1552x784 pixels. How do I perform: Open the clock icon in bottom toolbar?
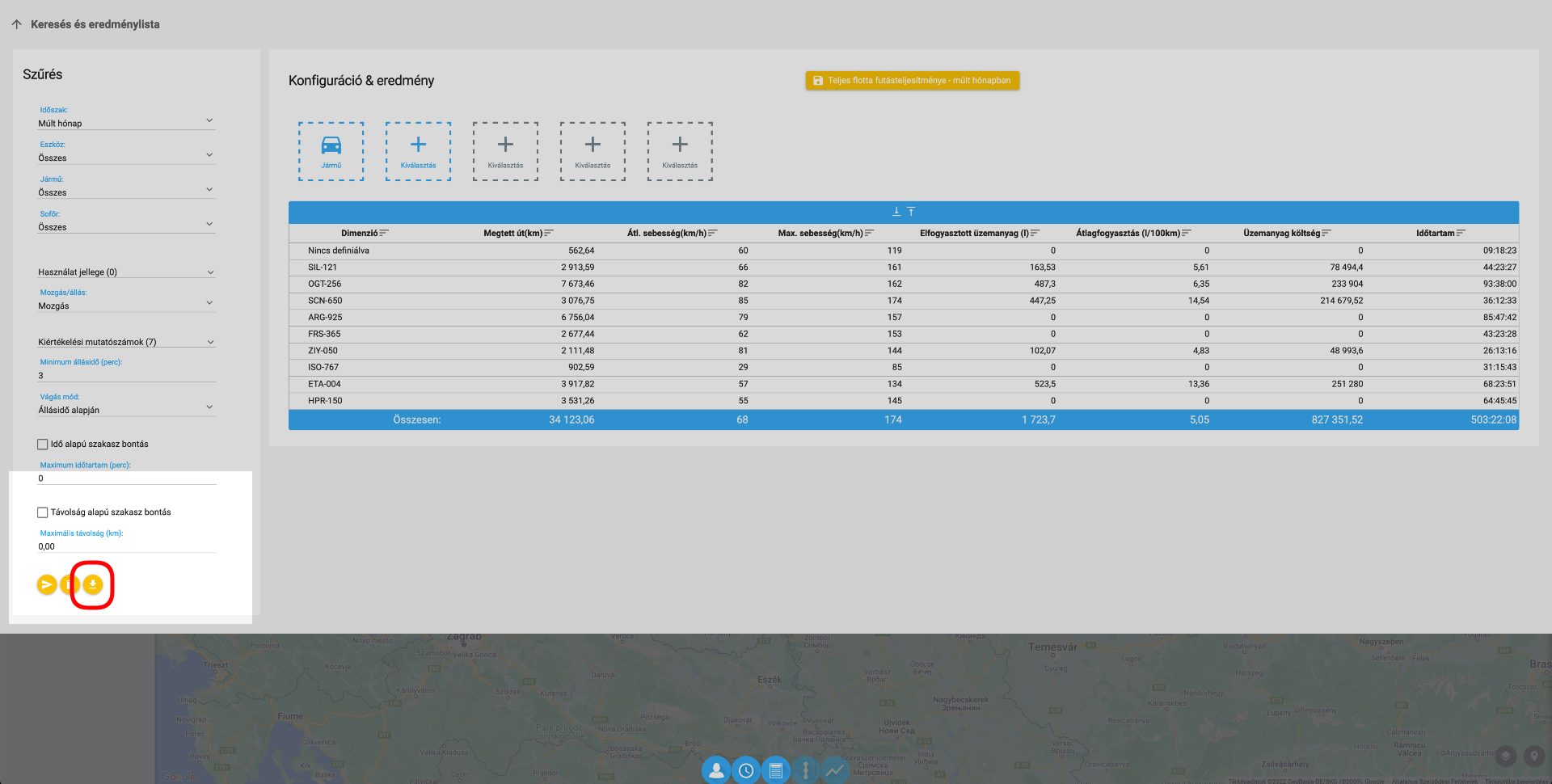[745, 771]
